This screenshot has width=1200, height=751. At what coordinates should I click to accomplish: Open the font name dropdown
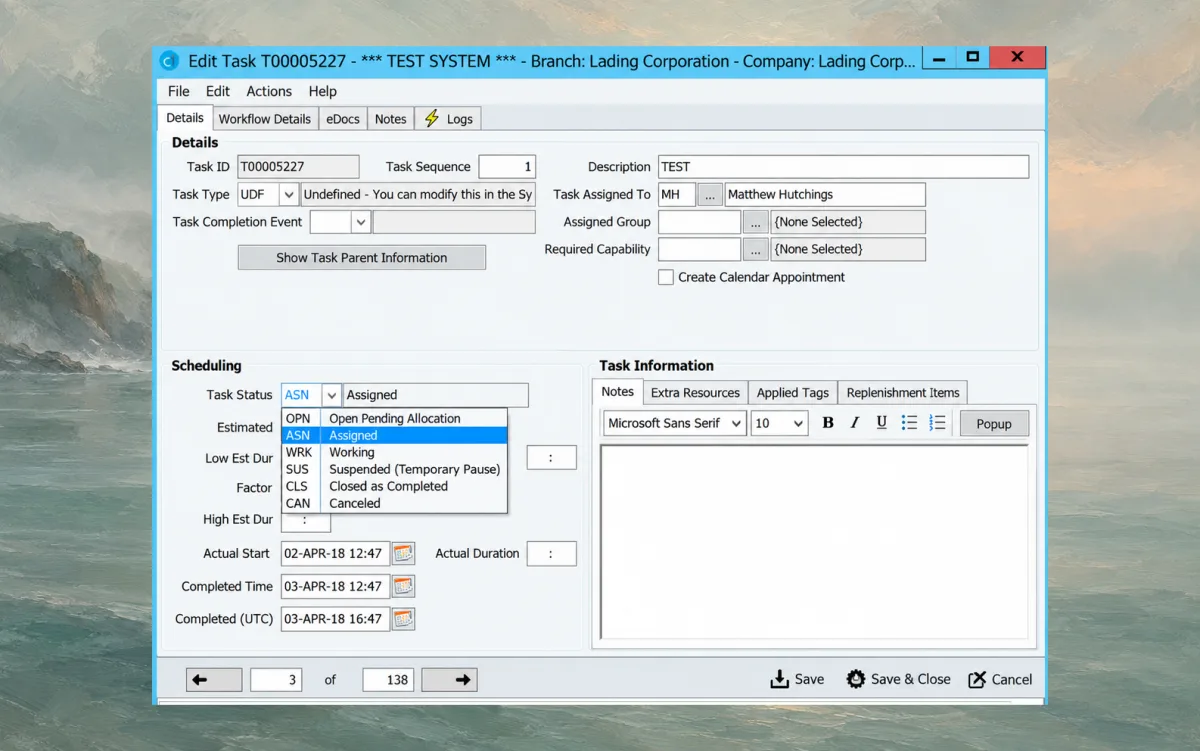tap(737, 424)
